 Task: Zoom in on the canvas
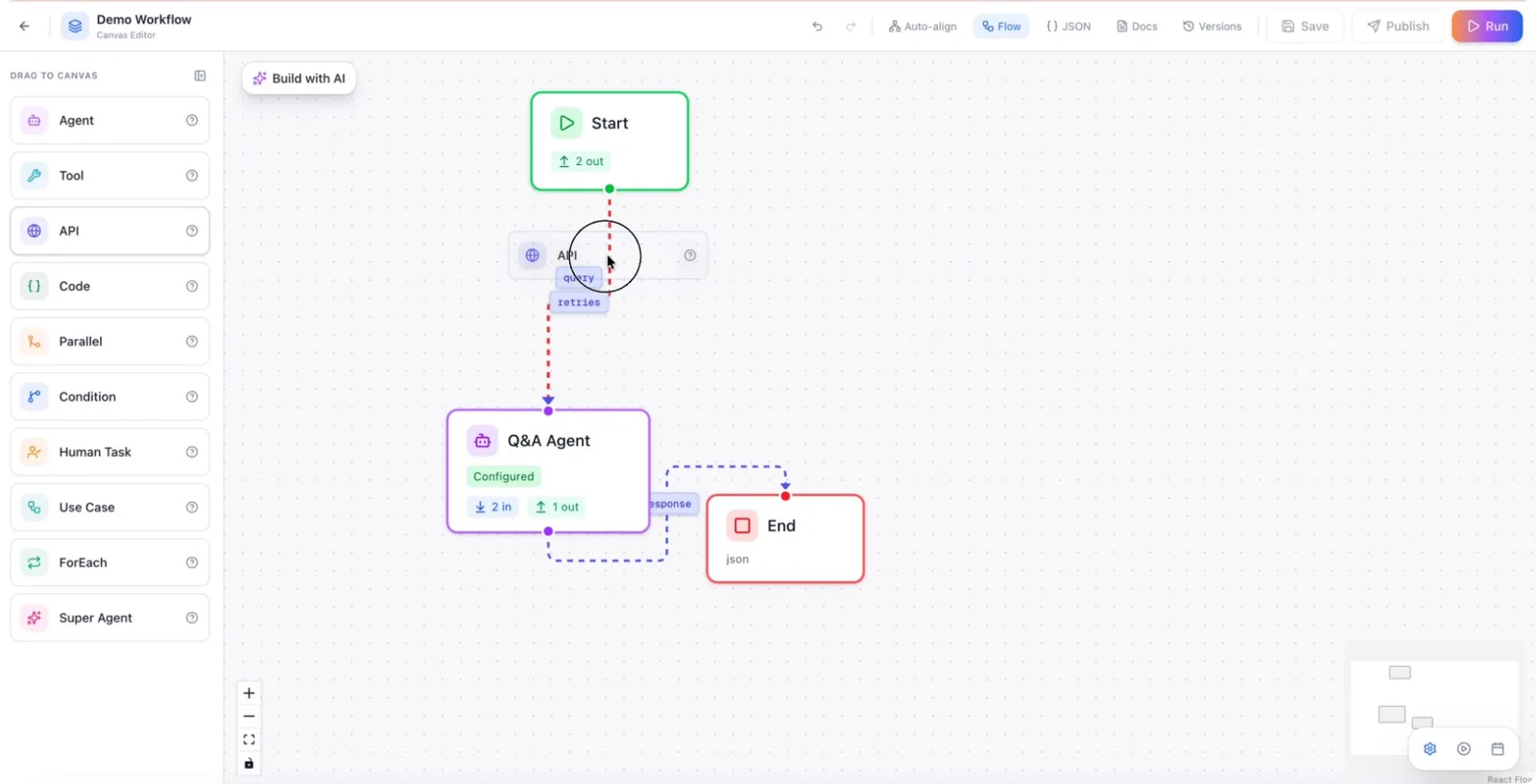(x=249, y=693)
